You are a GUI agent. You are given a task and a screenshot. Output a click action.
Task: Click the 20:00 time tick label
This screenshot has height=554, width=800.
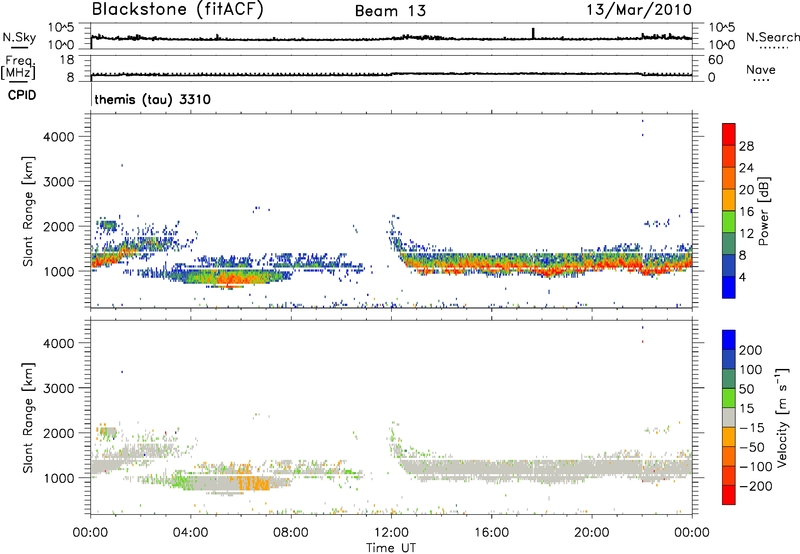[592, 533]
